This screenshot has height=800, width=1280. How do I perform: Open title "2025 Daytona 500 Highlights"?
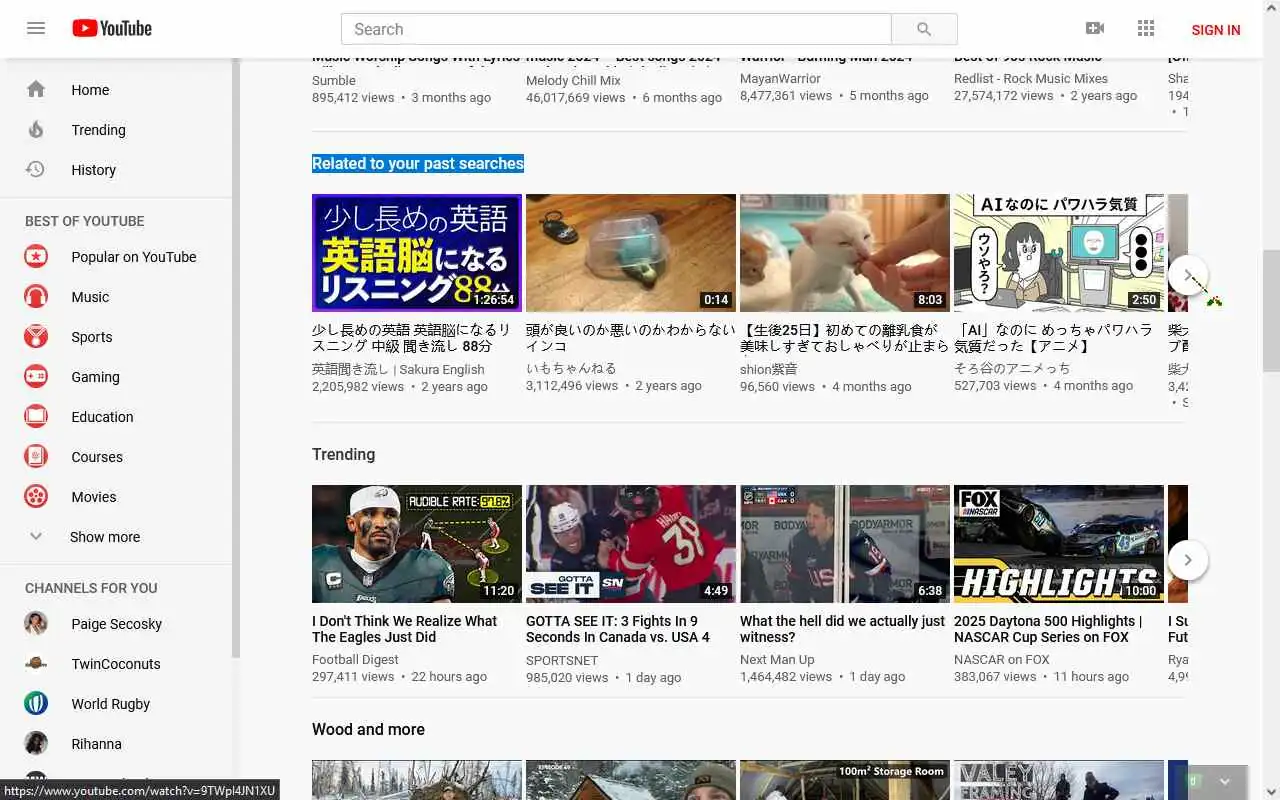[1048, 629]
